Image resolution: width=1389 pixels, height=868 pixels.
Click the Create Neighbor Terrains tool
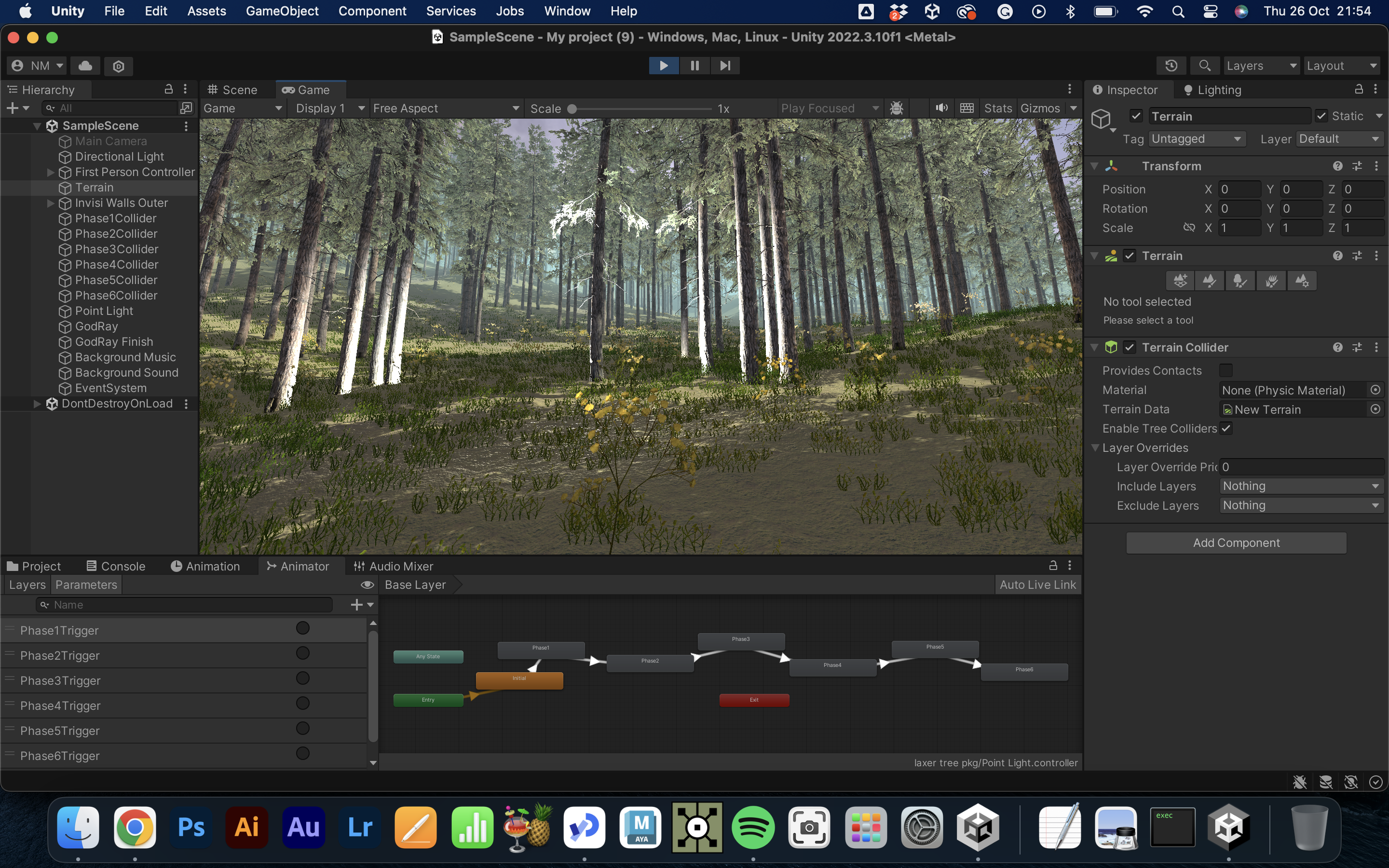(1180, 281)
